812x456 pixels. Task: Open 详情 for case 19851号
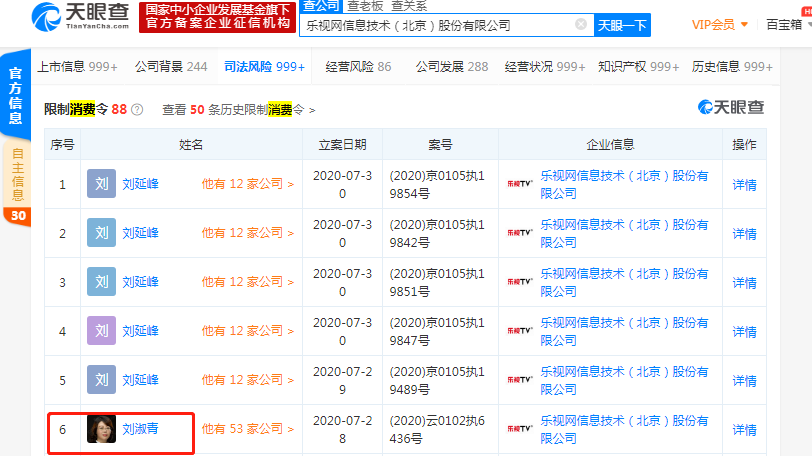[744, 282]
